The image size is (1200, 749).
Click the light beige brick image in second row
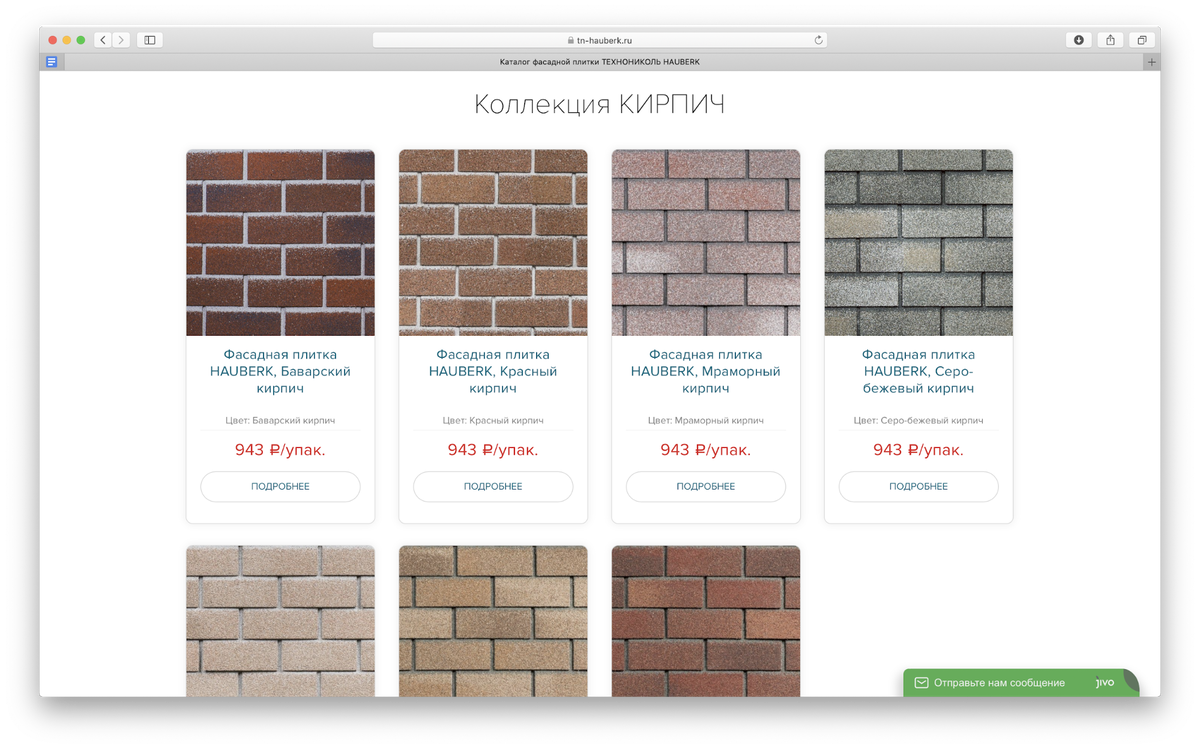click(280, 621)
